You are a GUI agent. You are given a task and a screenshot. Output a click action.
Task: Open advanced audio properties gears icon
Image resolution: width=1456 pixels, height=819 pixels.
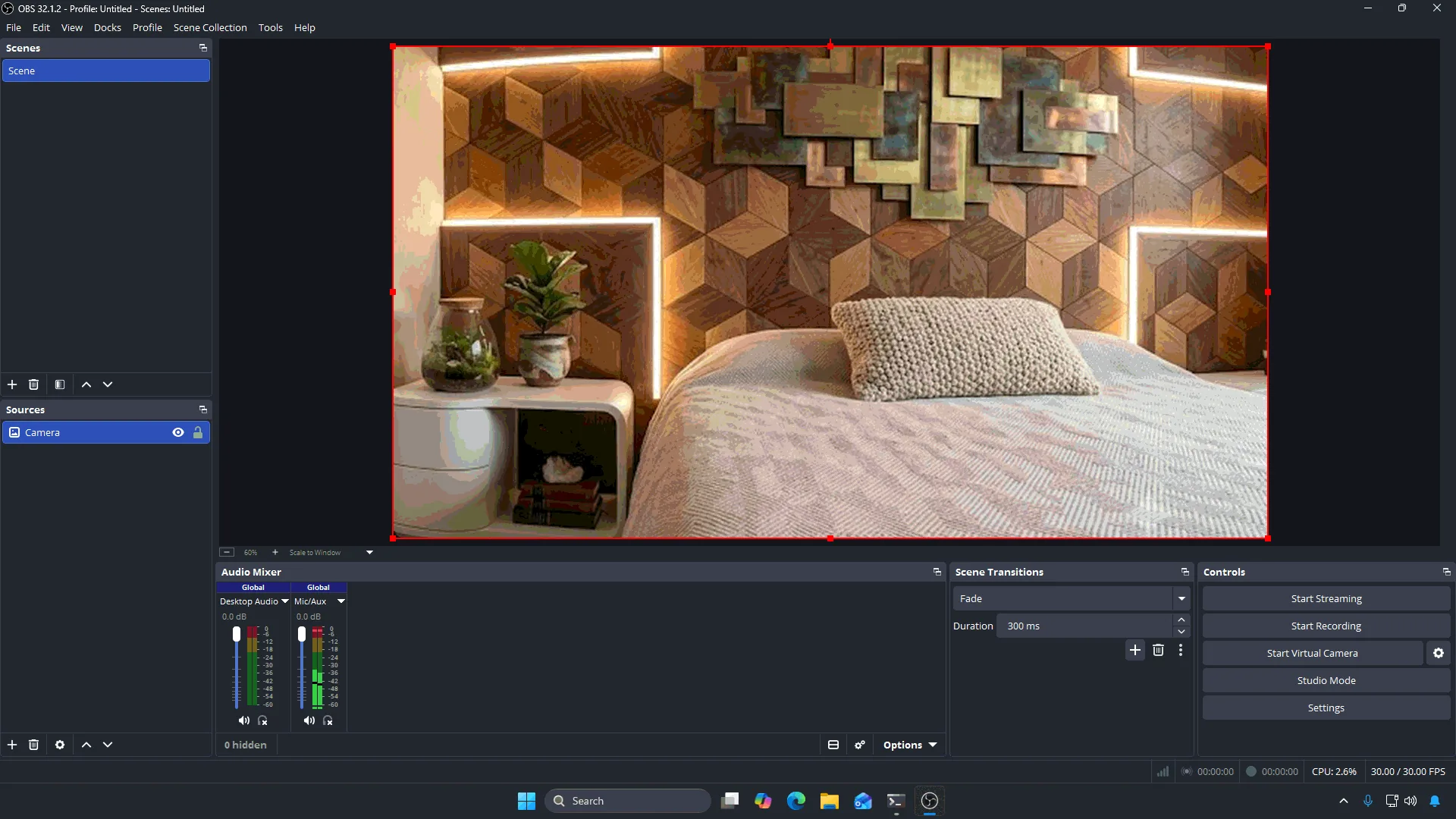pyautogui.click(x=860, y=745)
